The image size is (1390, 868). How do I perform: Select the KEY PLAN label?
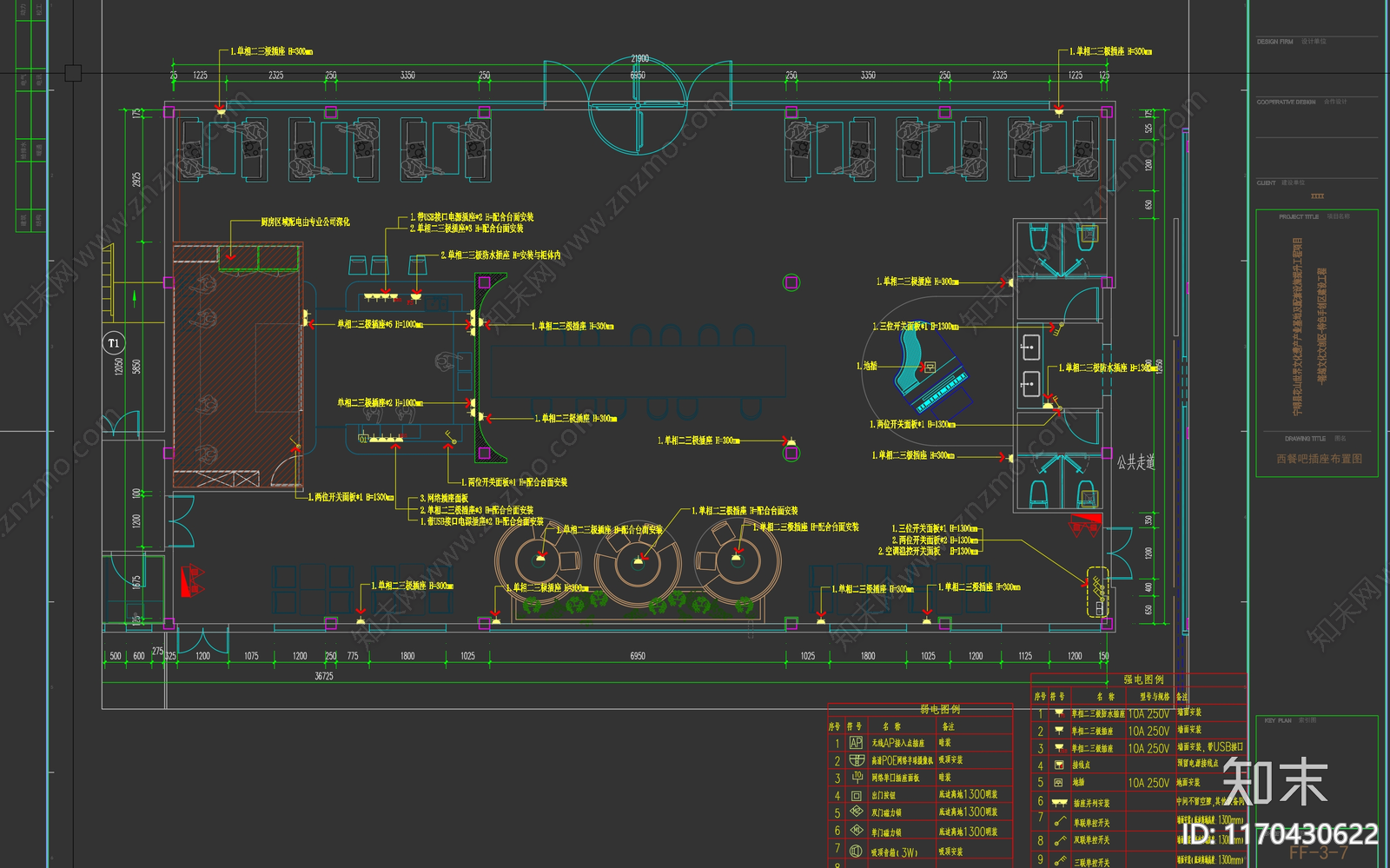[1276, 720]
